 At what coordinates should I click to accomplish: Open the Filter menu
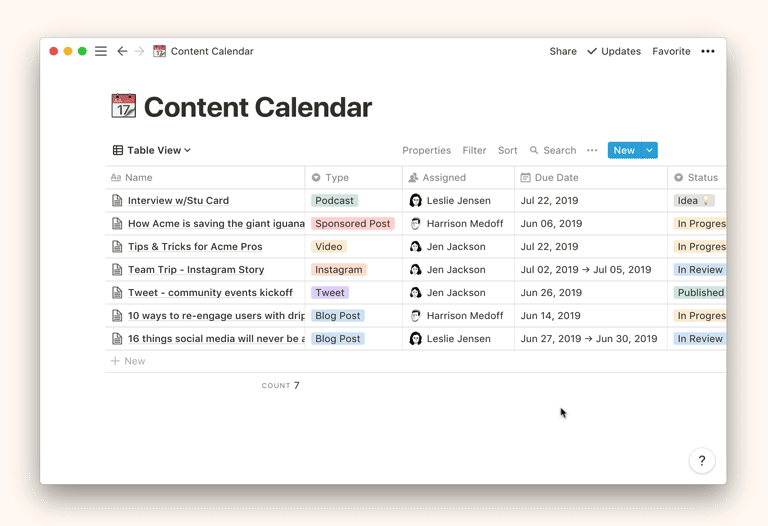474,151
